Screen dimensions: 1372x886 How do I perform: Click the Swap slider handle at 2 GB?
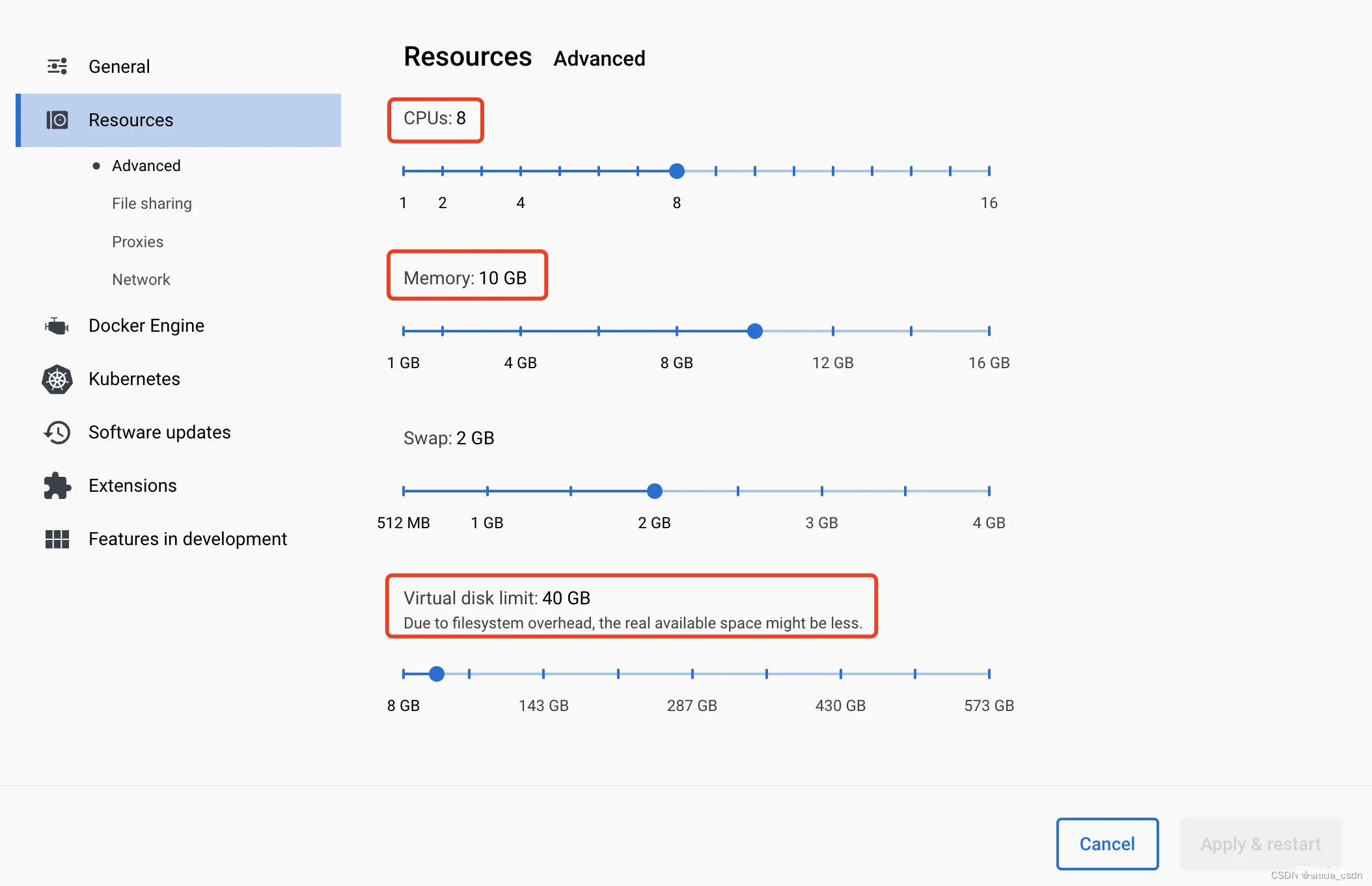655,491
